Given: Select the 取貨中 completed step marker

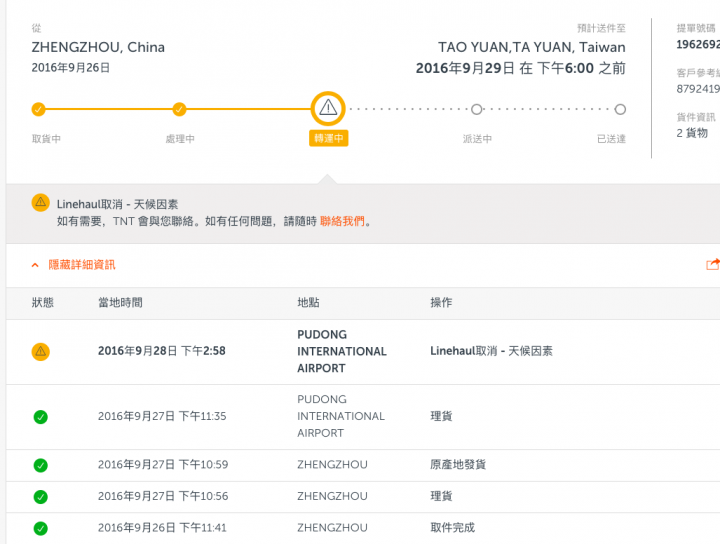Looking at the screenshot, I should [x=38, y=109].
